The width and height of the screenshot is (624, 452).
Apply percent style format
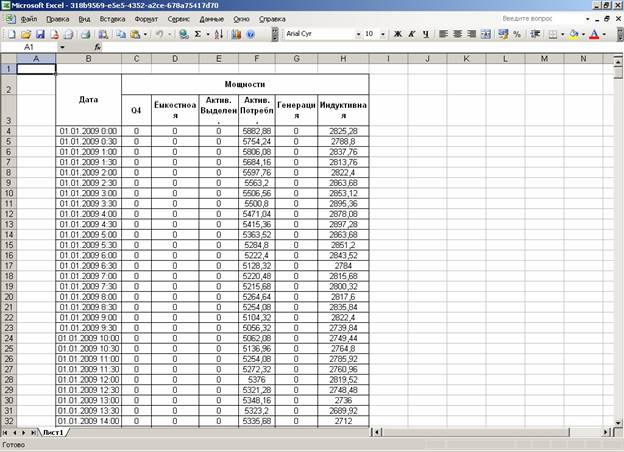pos(517,34)
